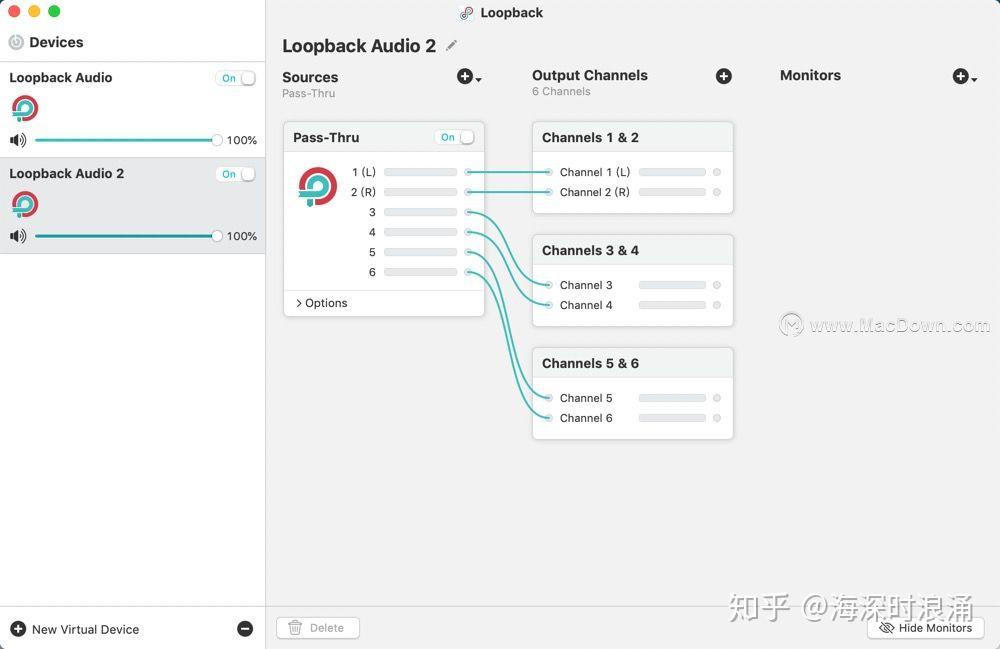Click the Loopback Audio device icon in sidebar
Image resolution: width=1000 pixels, height=649 pixels.
(x=24, y=108)
